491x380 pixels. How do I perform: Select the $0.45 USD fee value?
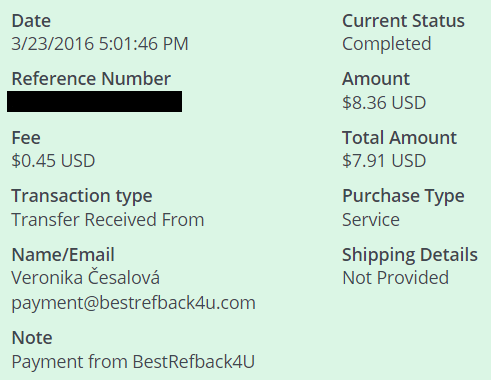(x=53, y=161)
